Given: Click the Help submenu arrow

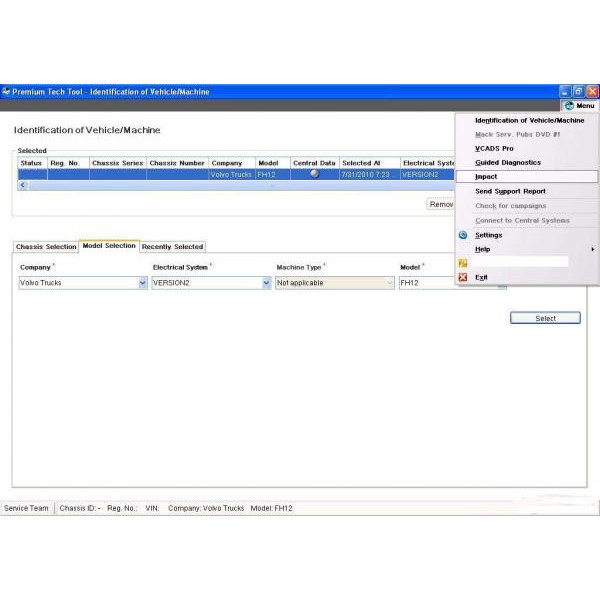Looking at the screenshot, I should click(x=593, y=249).
